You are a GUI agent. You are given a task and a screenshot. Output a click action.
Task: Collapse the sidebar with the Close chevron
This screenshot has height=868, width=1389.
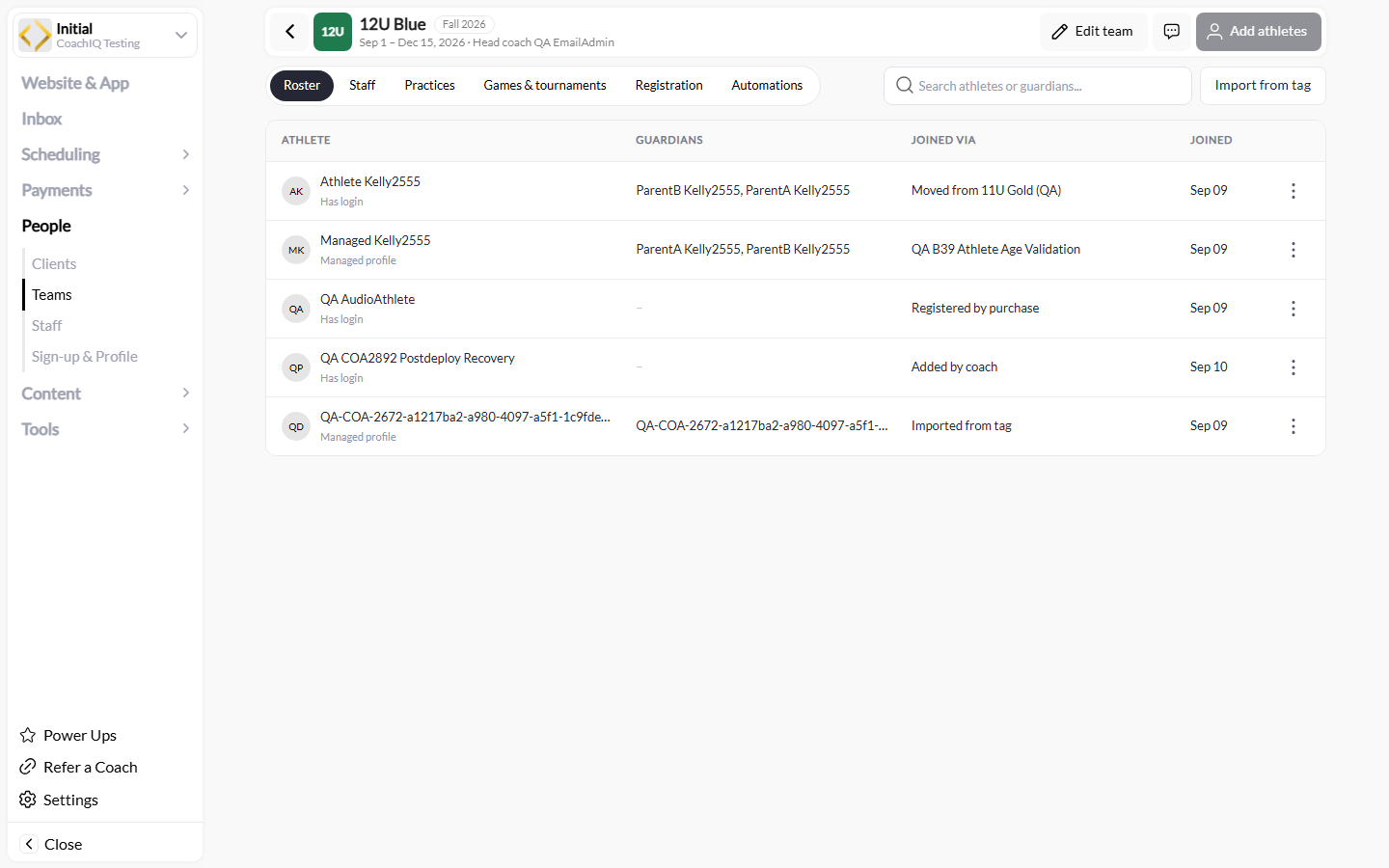(30, 844)
